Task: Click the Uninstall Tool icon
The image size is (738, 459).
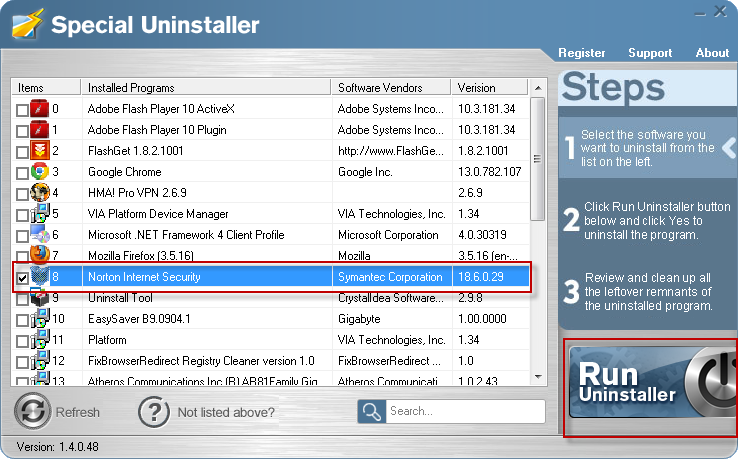Action: pos(40,297)
